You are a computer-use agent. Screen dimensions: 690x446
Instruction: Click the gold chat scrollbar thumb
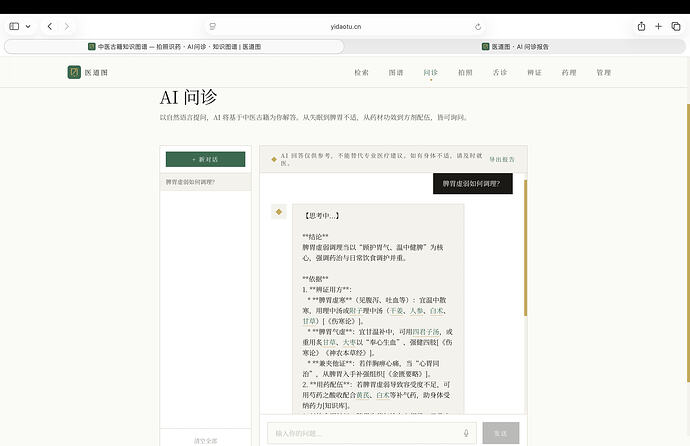525,248
